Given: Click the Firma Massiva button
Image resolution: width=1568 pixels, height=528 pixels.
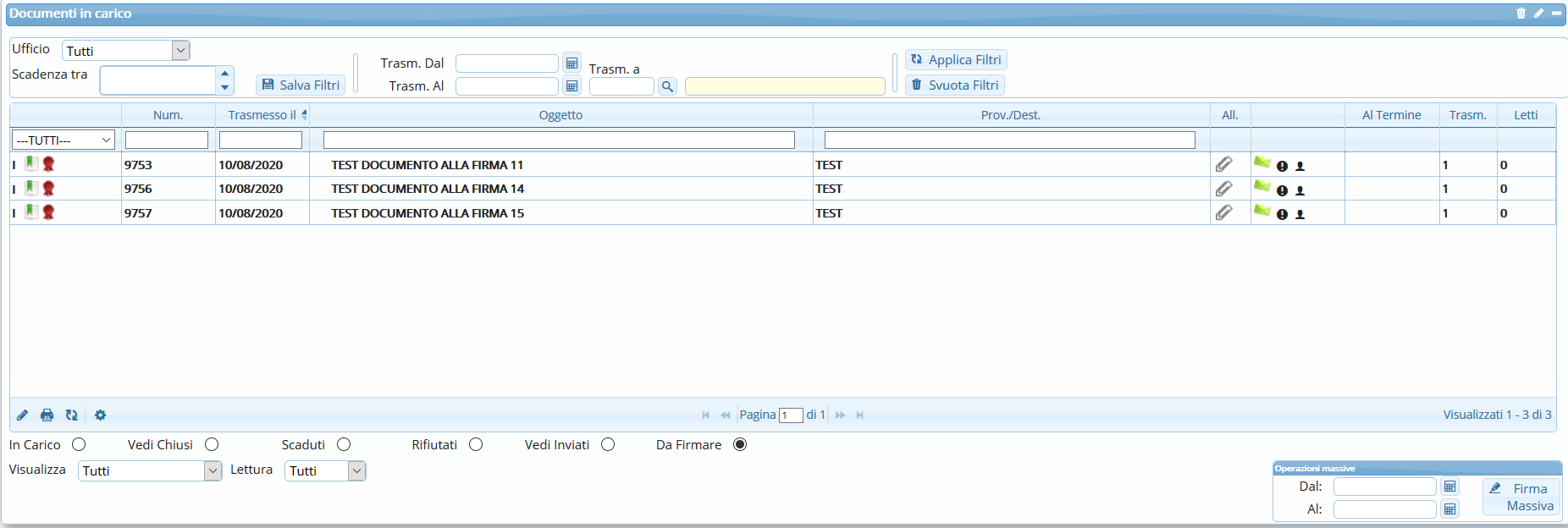Looking at the screenshot, I should 1521,497.
